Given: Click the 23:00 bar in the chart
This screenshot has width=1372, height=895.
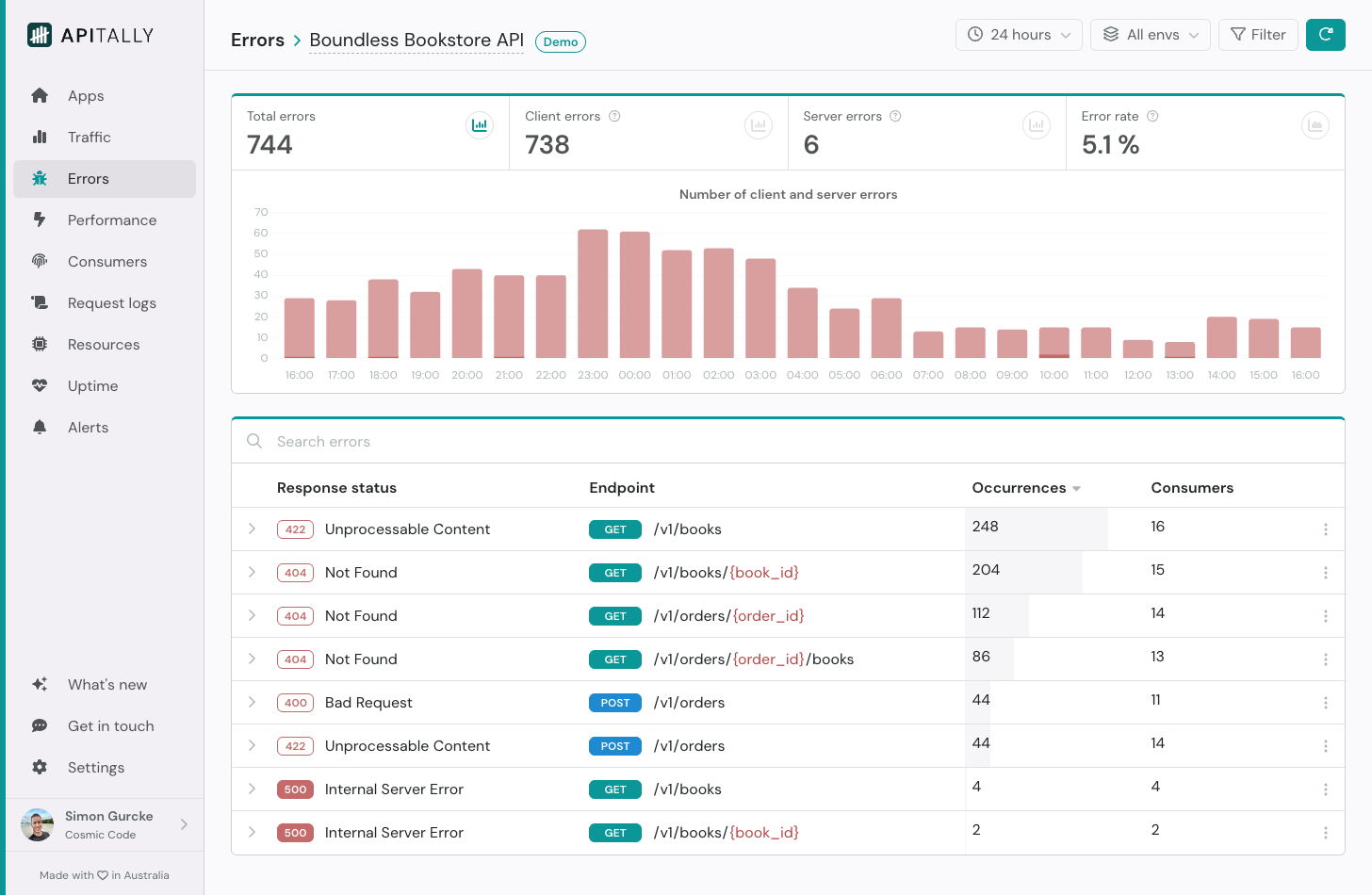Looking at the screenshot, I should point(593,294).
